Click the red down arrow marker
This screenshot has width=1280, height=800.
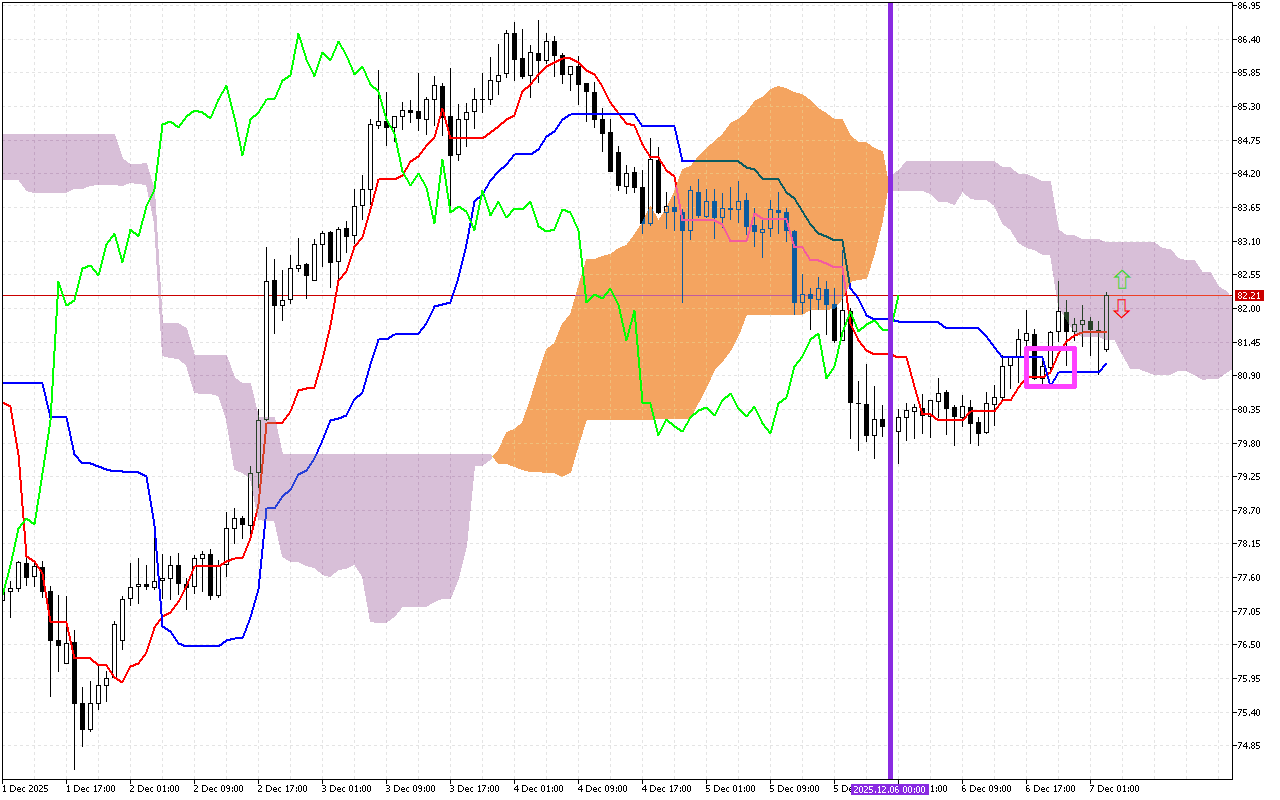click(x=1122, y=308)
